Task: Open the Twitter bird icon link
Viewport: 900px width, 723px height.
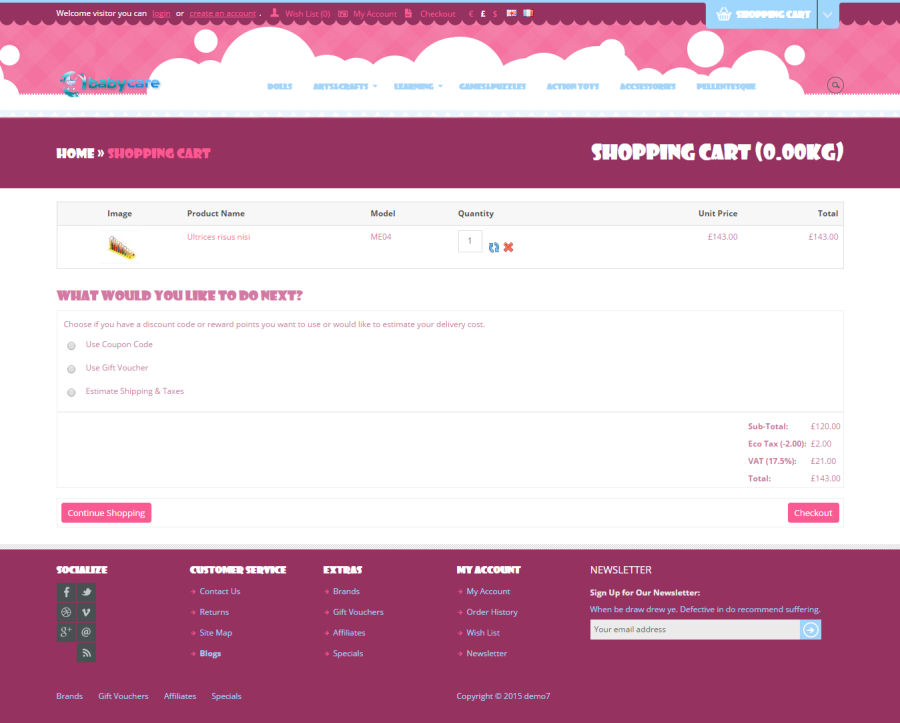Action: coord(86,592)
